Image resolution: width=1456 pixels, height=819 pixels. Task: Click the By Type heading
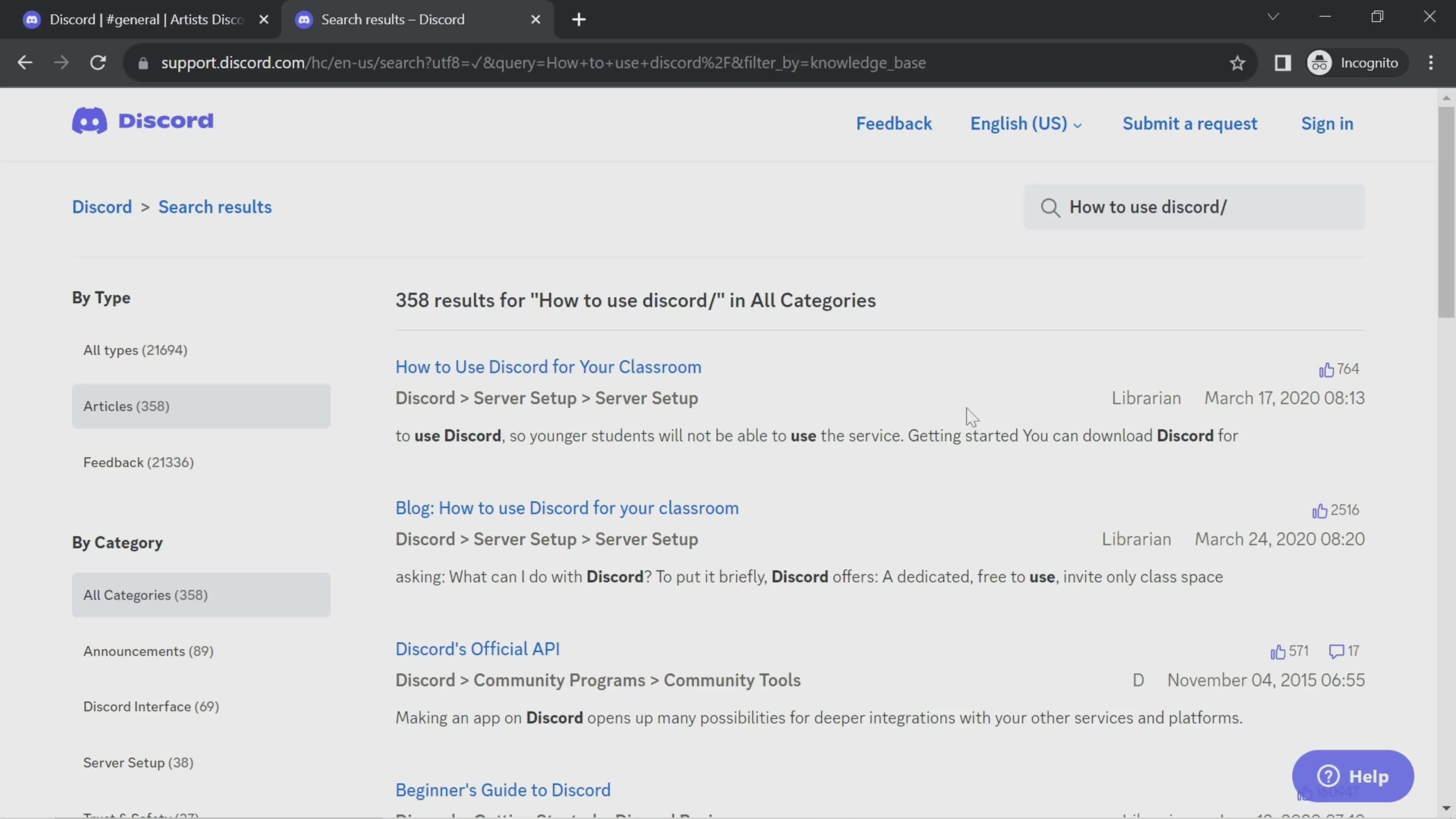coord(101,298)
